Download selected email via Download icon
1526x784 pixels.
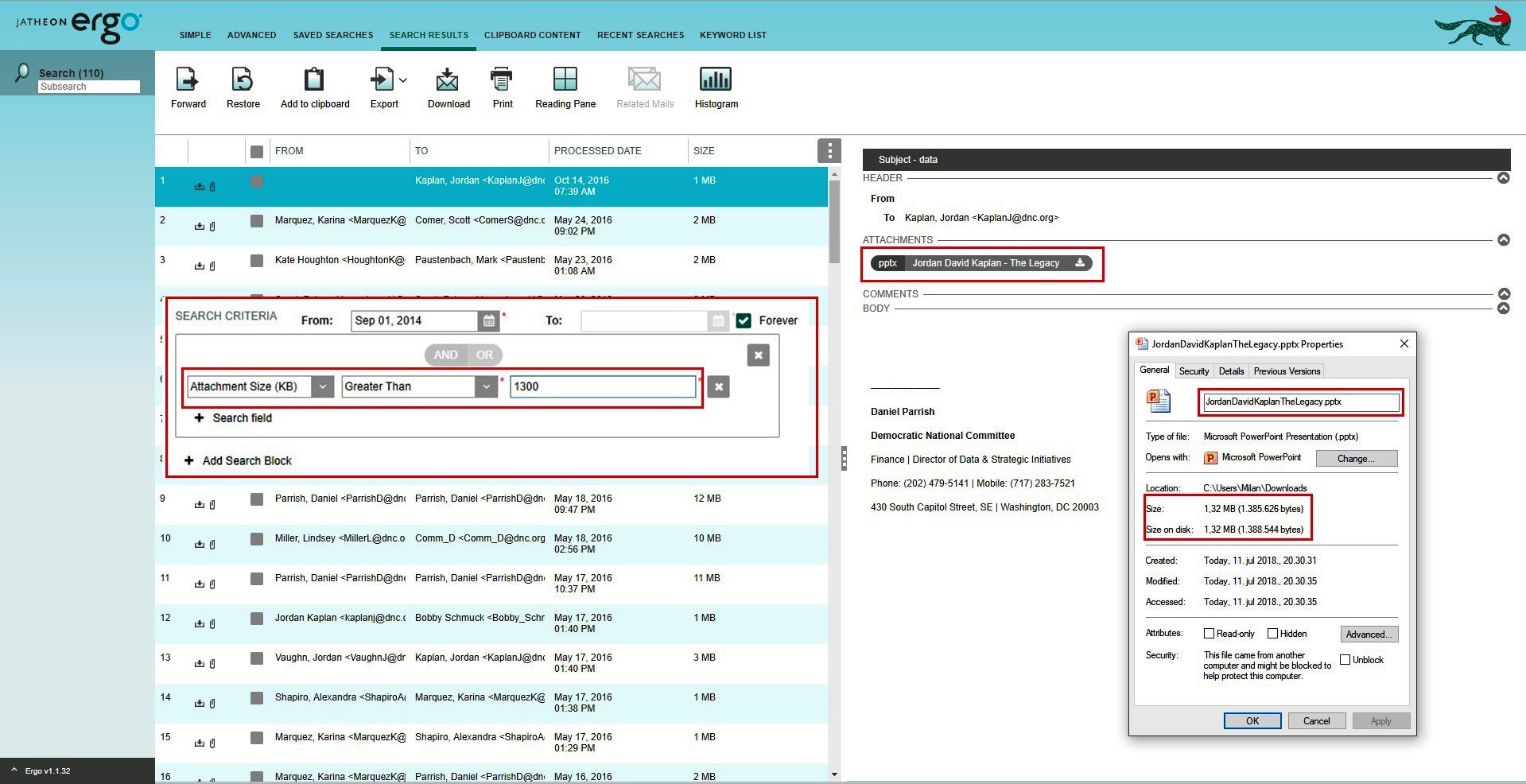(x=448, y=79)
